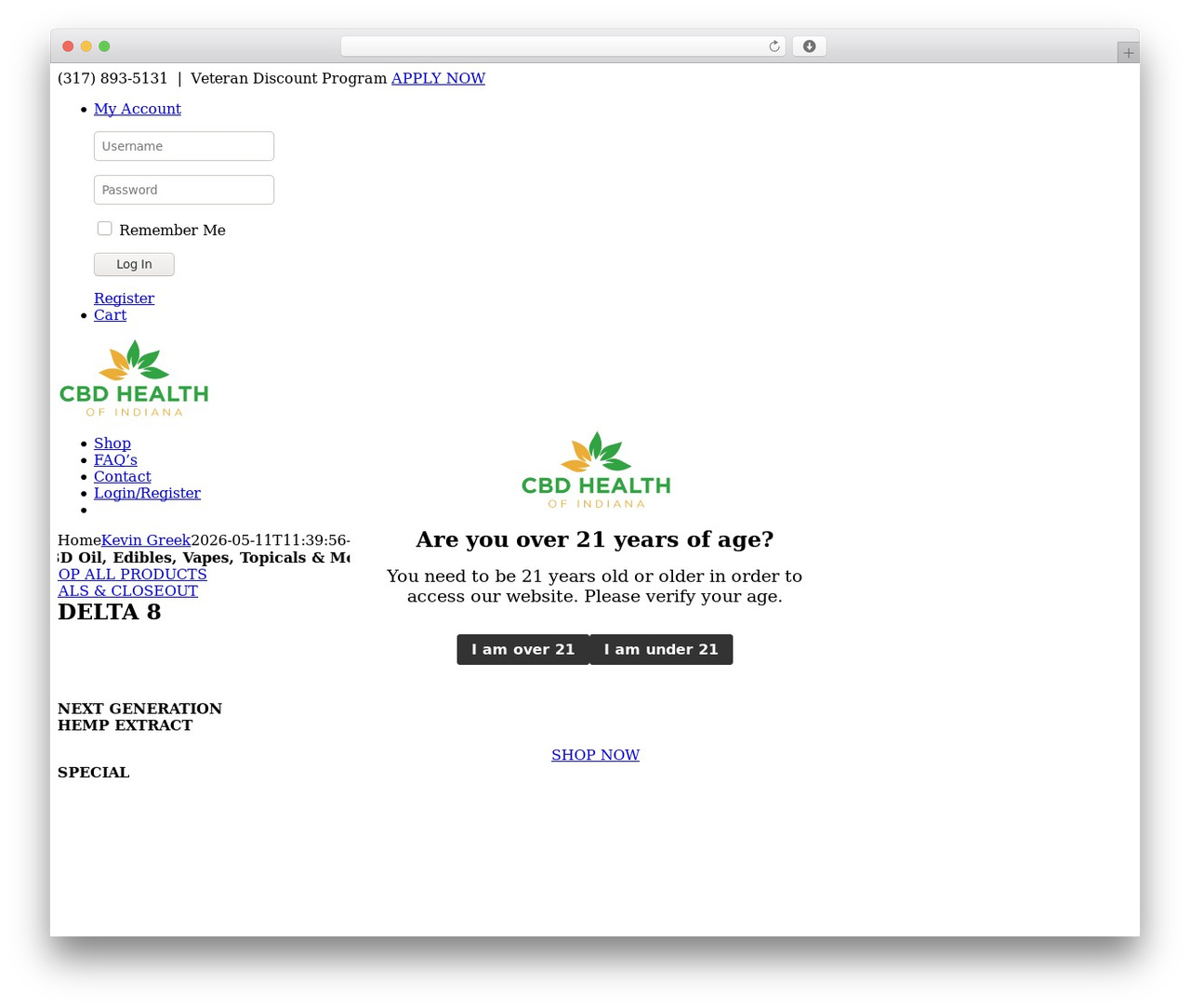This screenshot has height=1008, width=1190.
Task: Click the CBD Health logo in age popup
Action: 596,471
